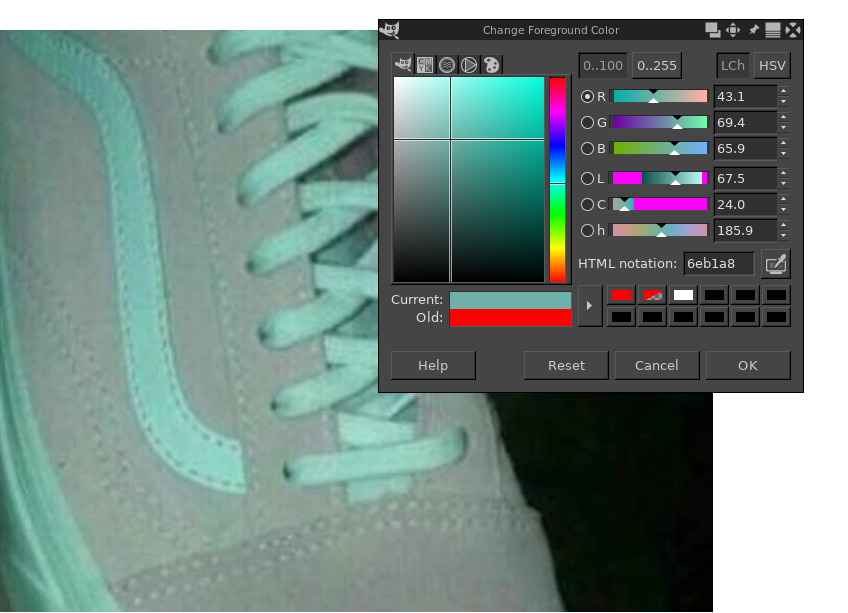848x613 pixels.
Task: Select the GIMP color selector tab
Action: [x=403, y=65]
